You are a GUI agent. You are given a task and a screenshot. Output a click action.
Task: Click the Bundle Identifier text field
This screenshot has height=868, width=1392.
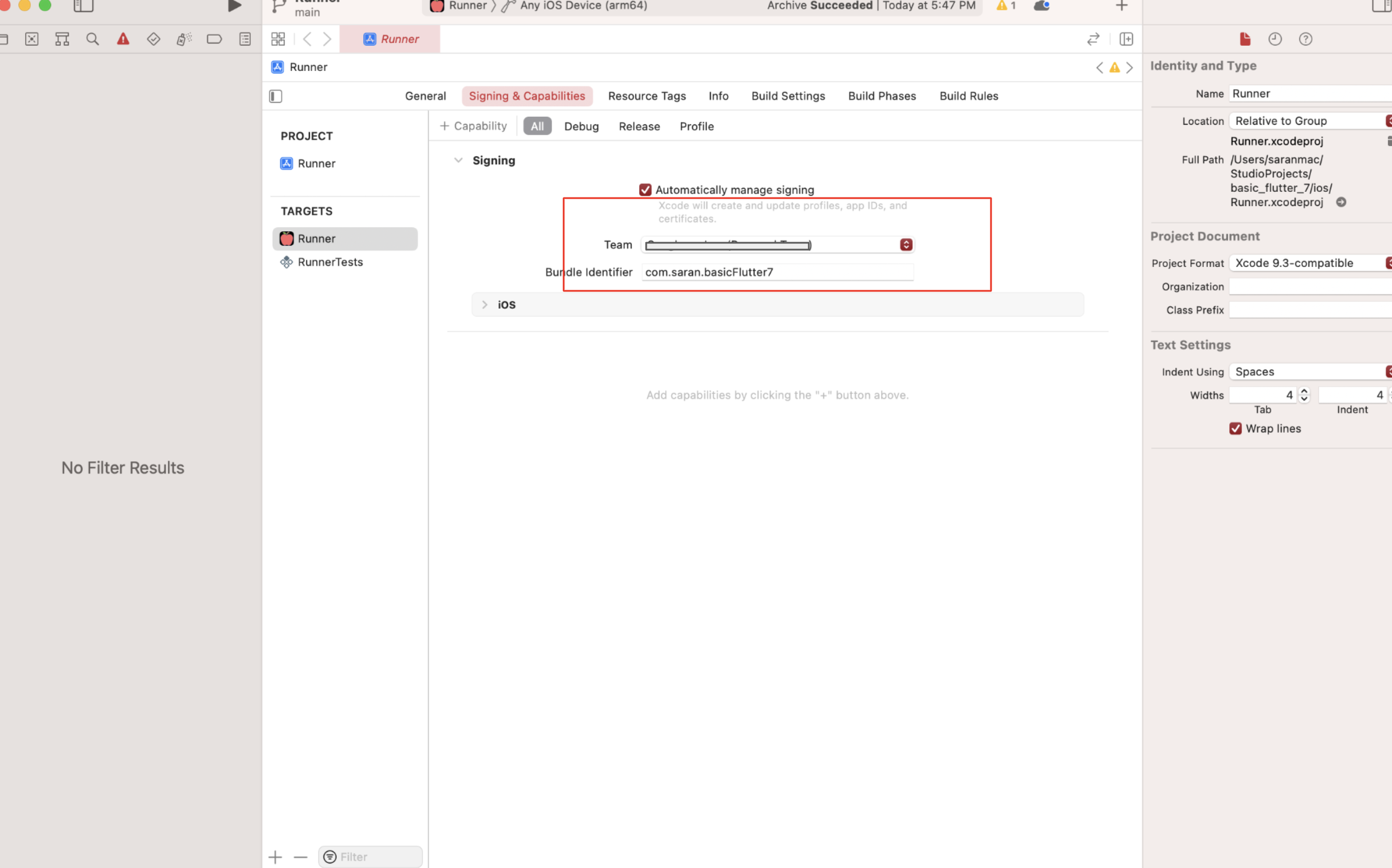(777, 272)
